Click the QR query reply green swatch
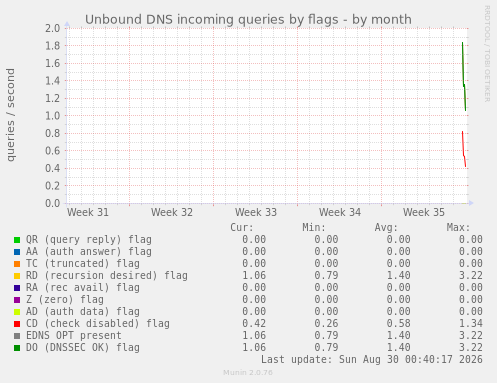The image size is (497, 383). pos(17,240)
